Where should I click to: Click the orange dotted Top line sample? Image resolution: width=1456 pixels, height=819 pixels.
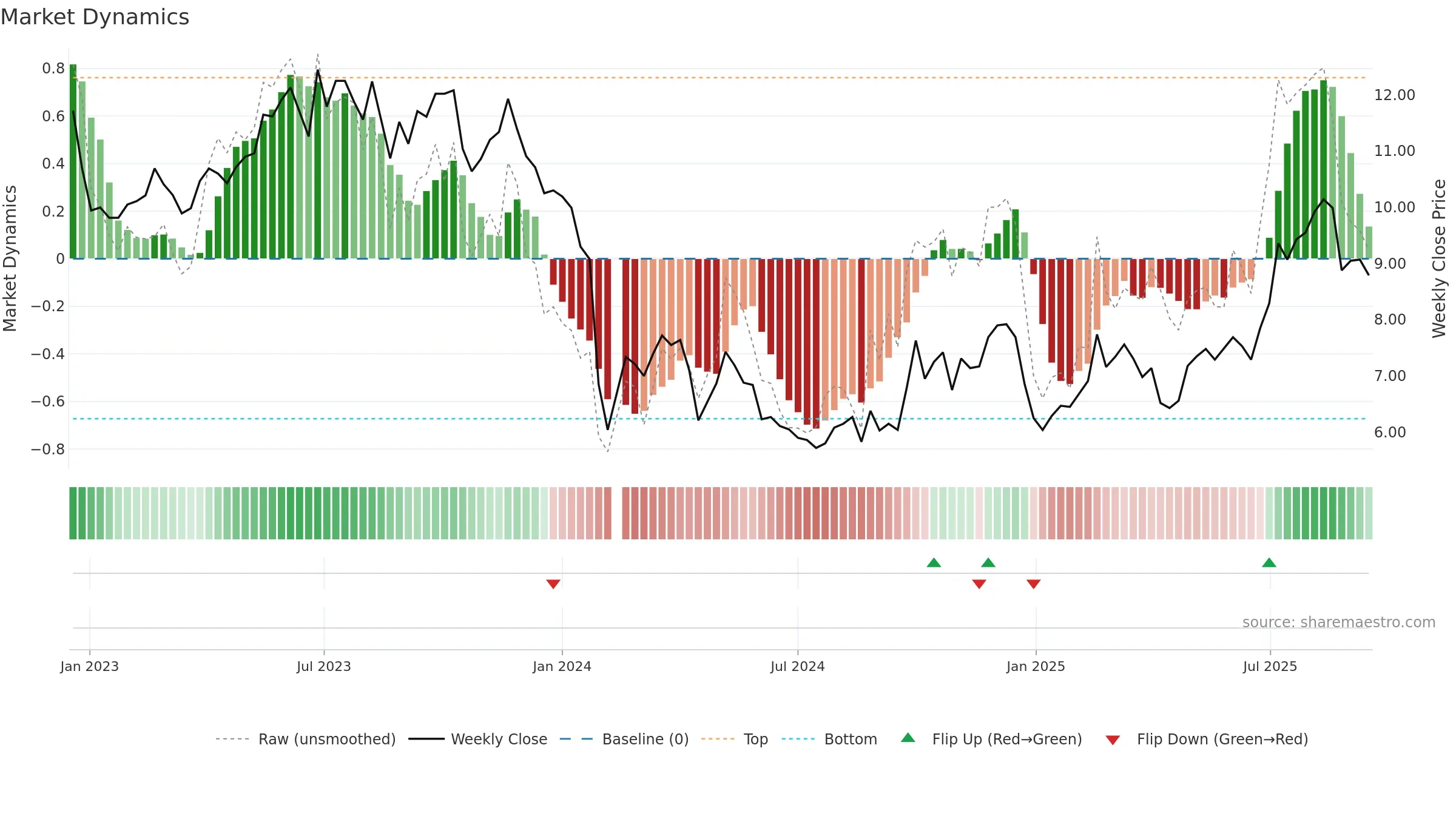[718, 739]
